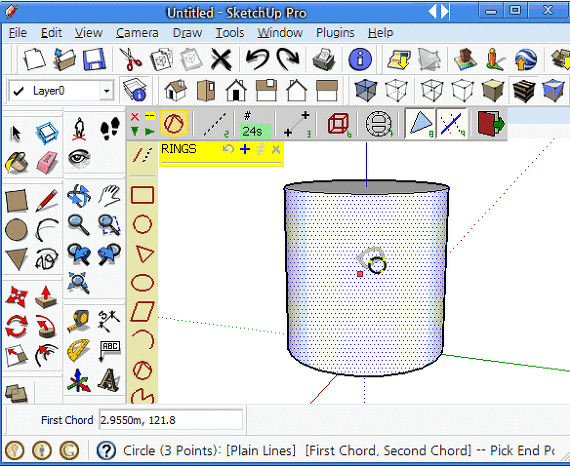Viewport: 570px width, 468px height.
Task: Select the Freehand scribble tool
Action: click(x=47, y=259)
